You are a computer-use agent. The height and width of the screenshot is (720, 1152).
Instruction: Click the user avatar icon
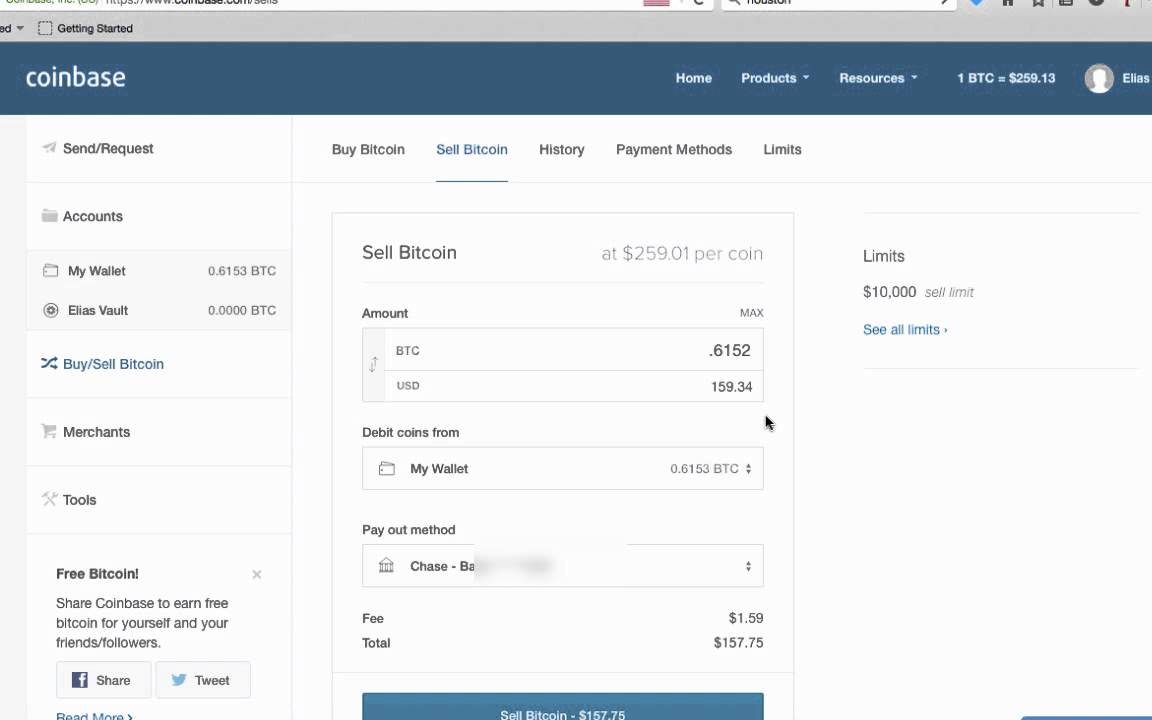tap(1099, 78)
